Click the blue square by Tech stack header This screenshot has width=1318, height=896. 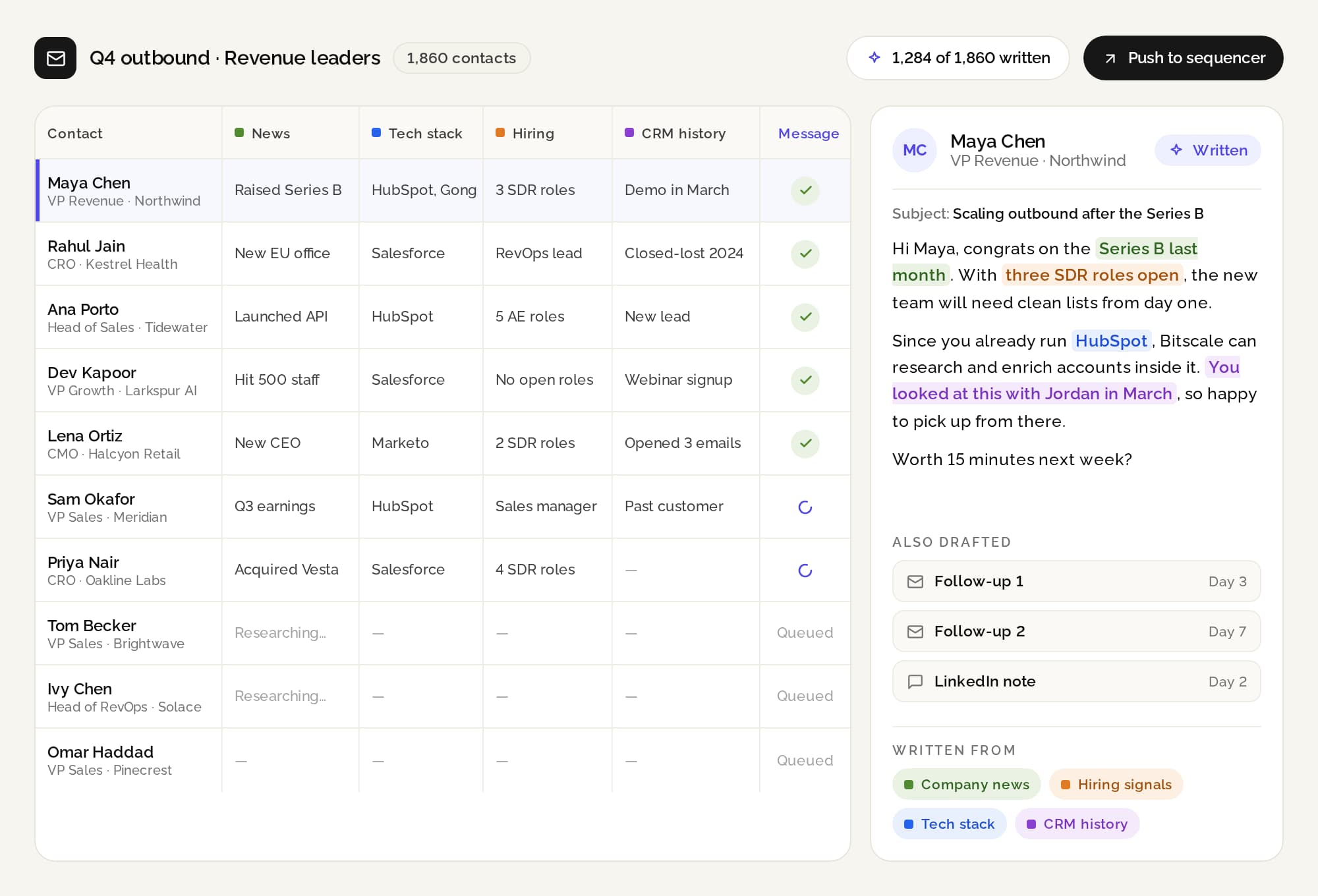pyautogui.click(x=376, y=132)
